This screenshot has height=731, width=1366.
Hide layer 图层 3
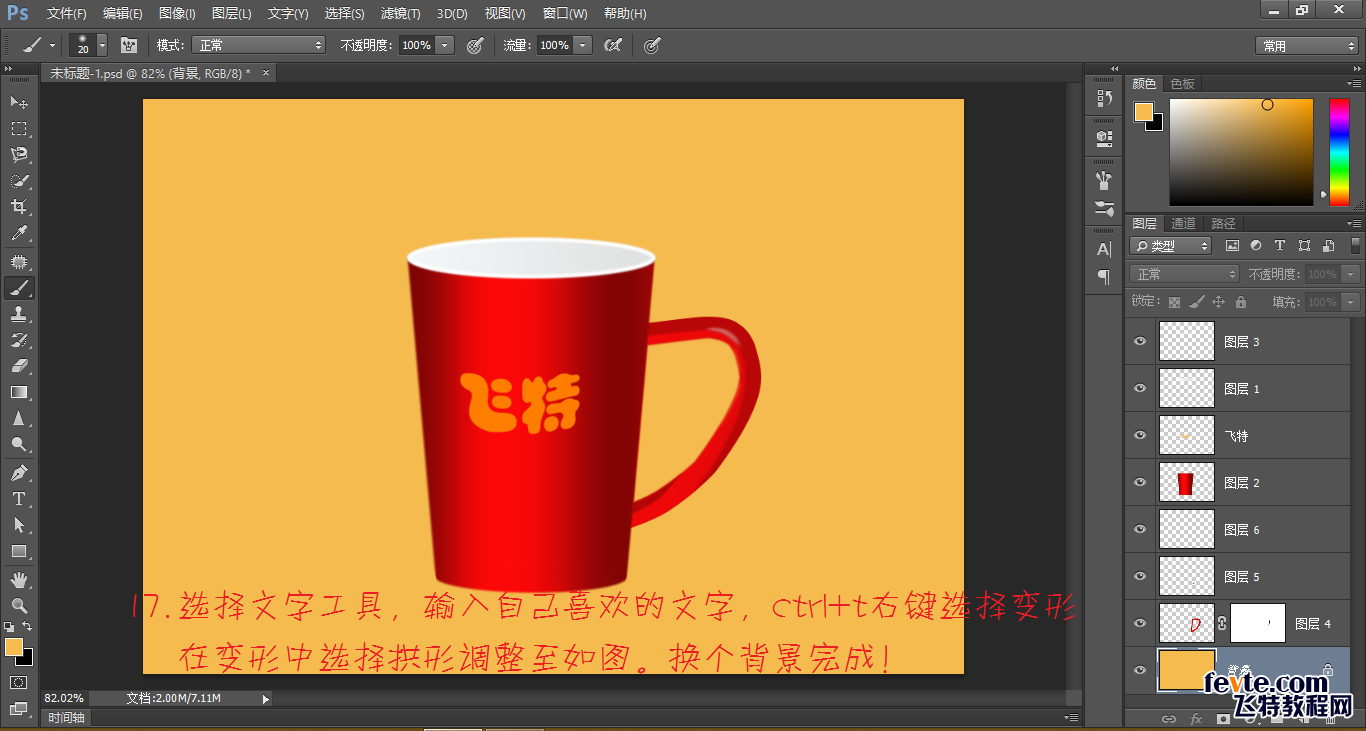[x=1140, y=341]
